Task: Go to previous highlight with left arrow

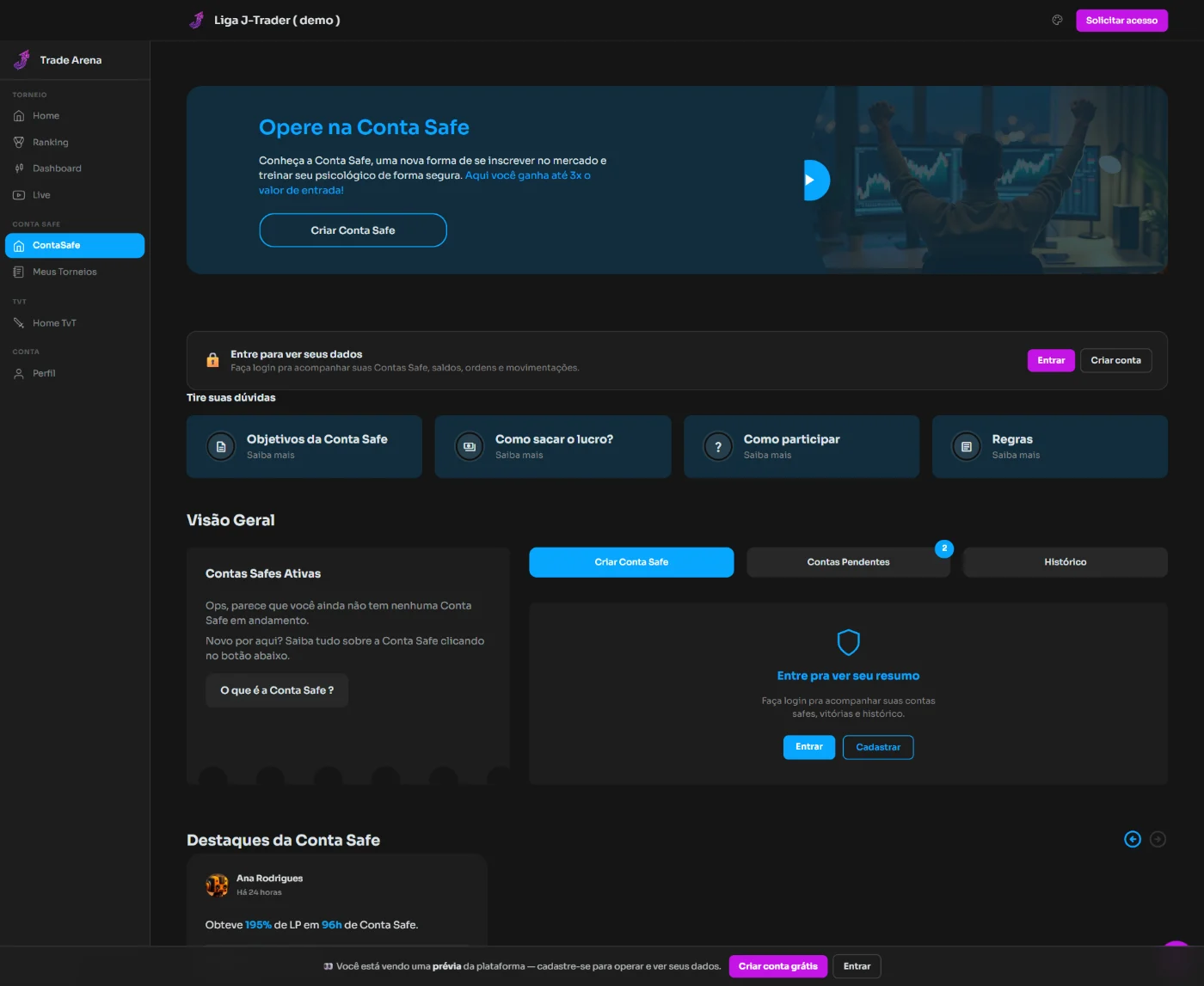Action: click(x=1133, y=839)
